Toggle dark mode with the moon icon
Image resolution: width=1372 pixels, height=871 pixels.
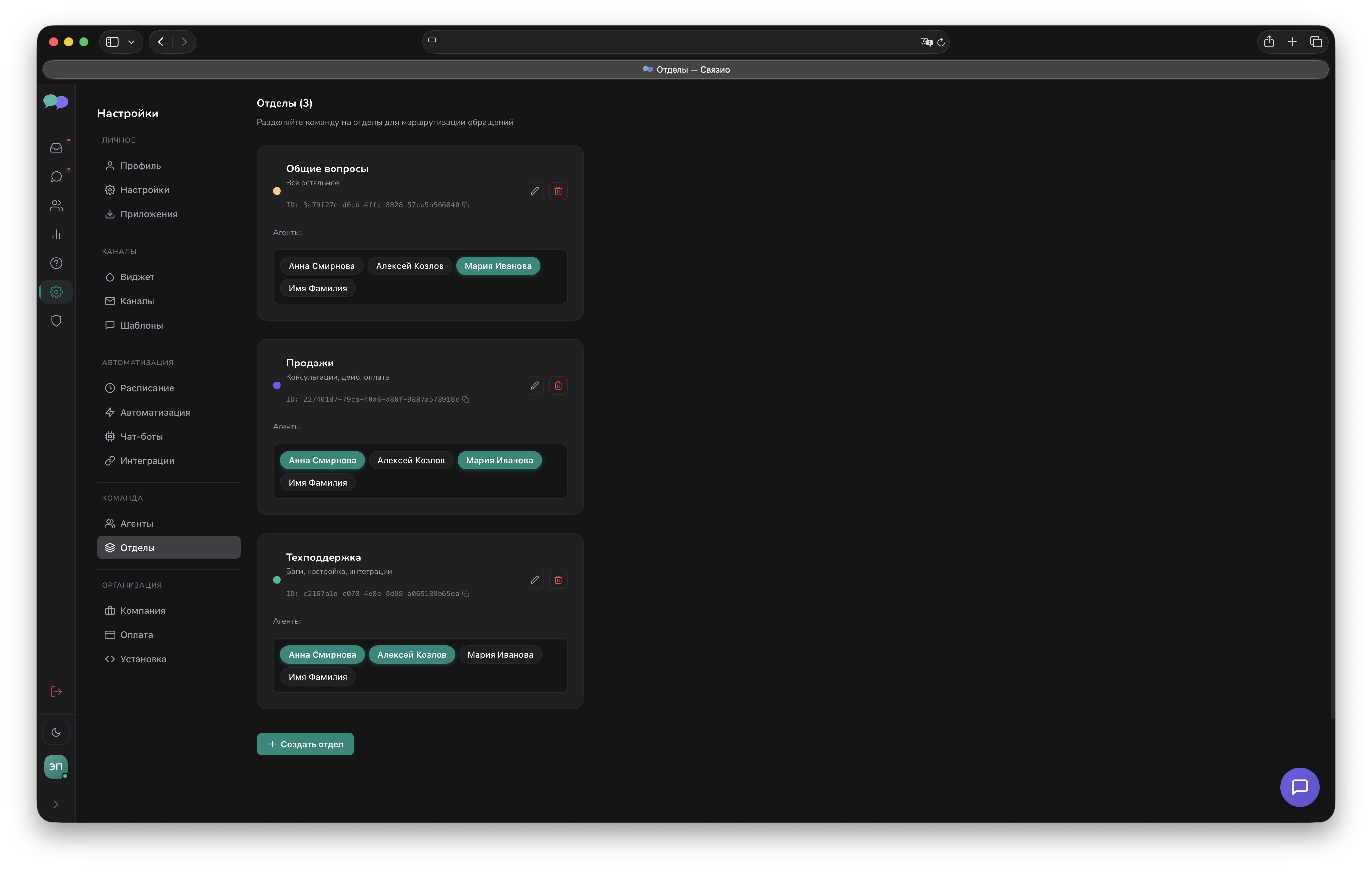[x=56, y=732]
